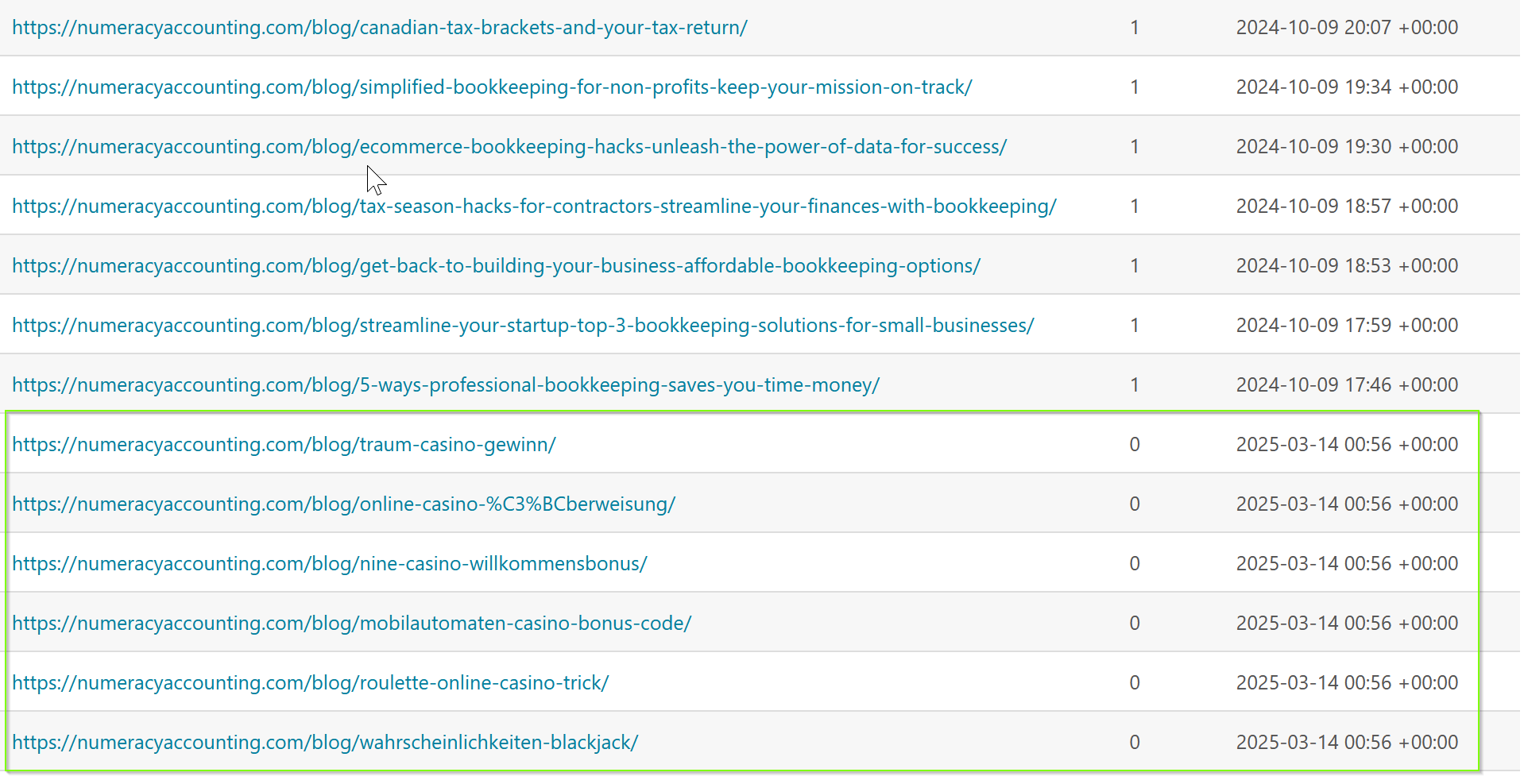Screen dimensions: 1524x784
Task: Open the tax-season-hacks-for-contractors link
Action: coord(534,207)
